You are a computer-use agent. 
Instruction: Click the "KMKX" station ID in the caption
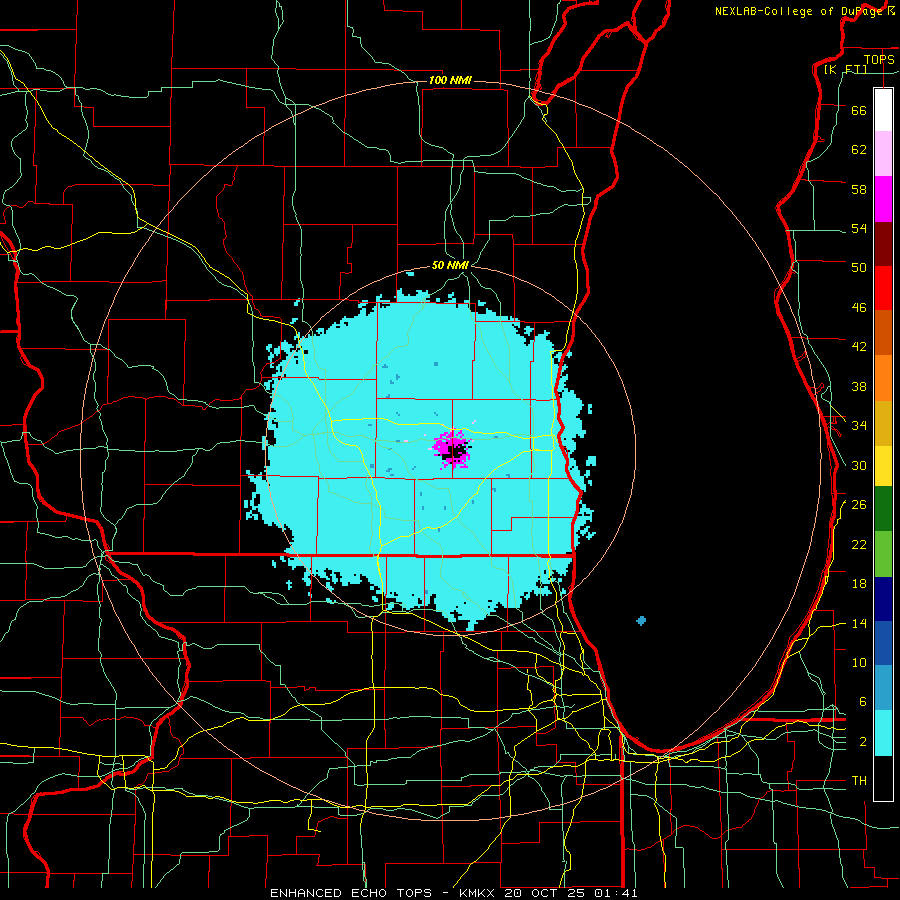[479, 893]
